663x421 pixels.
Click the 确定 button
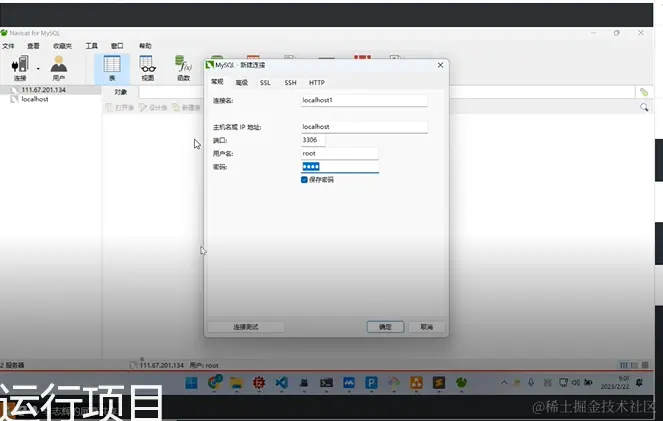pos(385,327)
